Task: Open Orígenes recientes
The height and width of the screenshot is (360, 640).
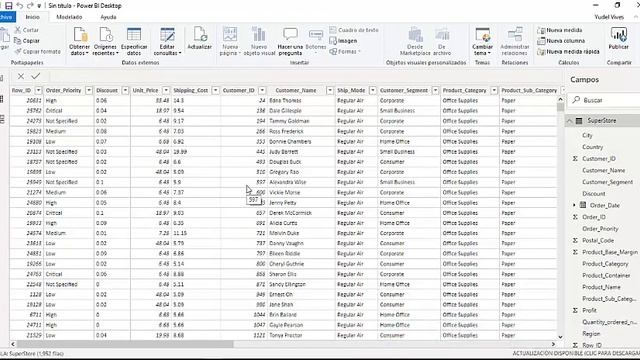Action: coord(105,41)
